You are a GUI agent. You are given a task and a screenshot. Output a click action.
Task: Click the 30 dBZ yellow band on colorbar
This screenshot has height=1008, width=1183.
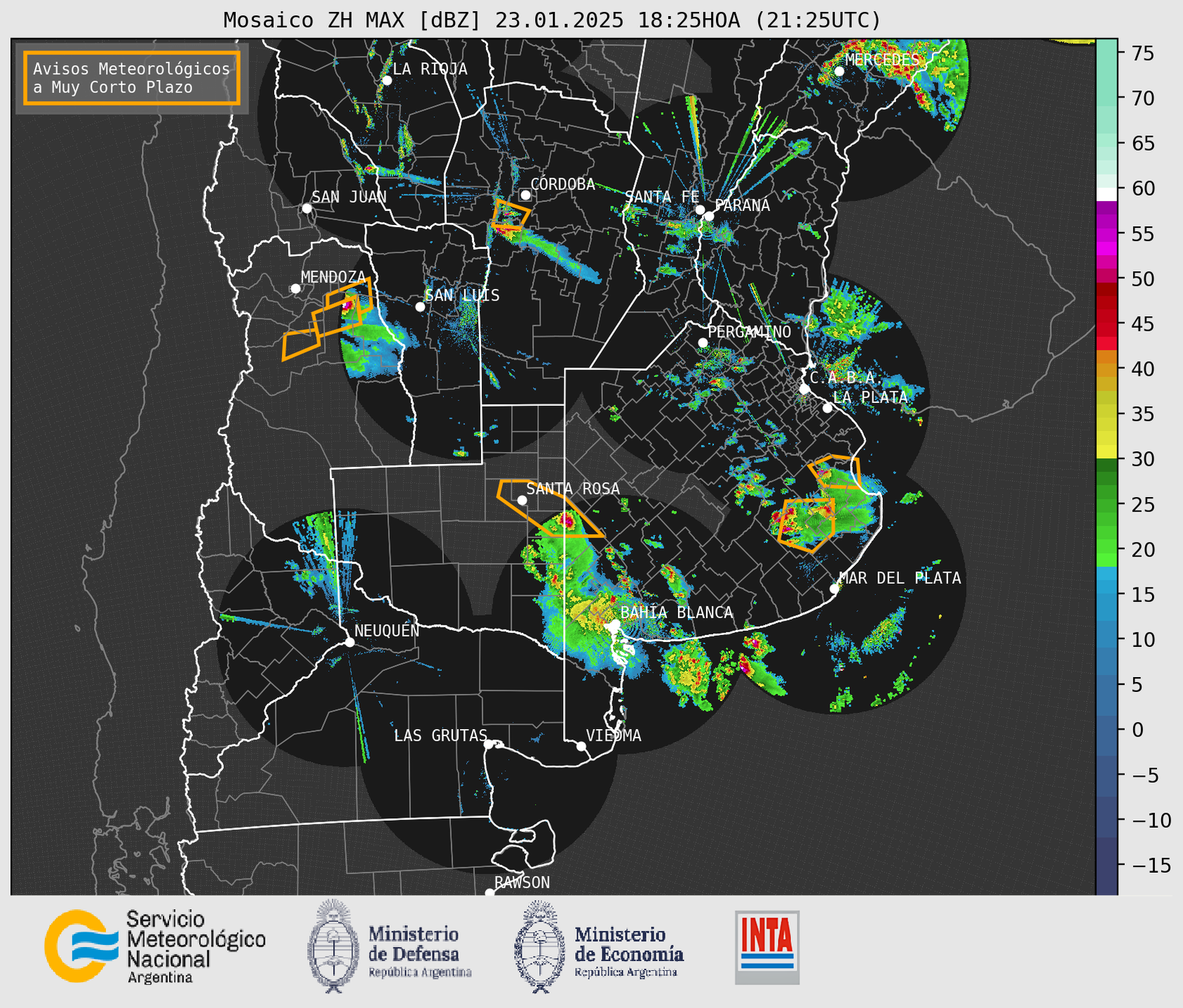(1107, 452)
